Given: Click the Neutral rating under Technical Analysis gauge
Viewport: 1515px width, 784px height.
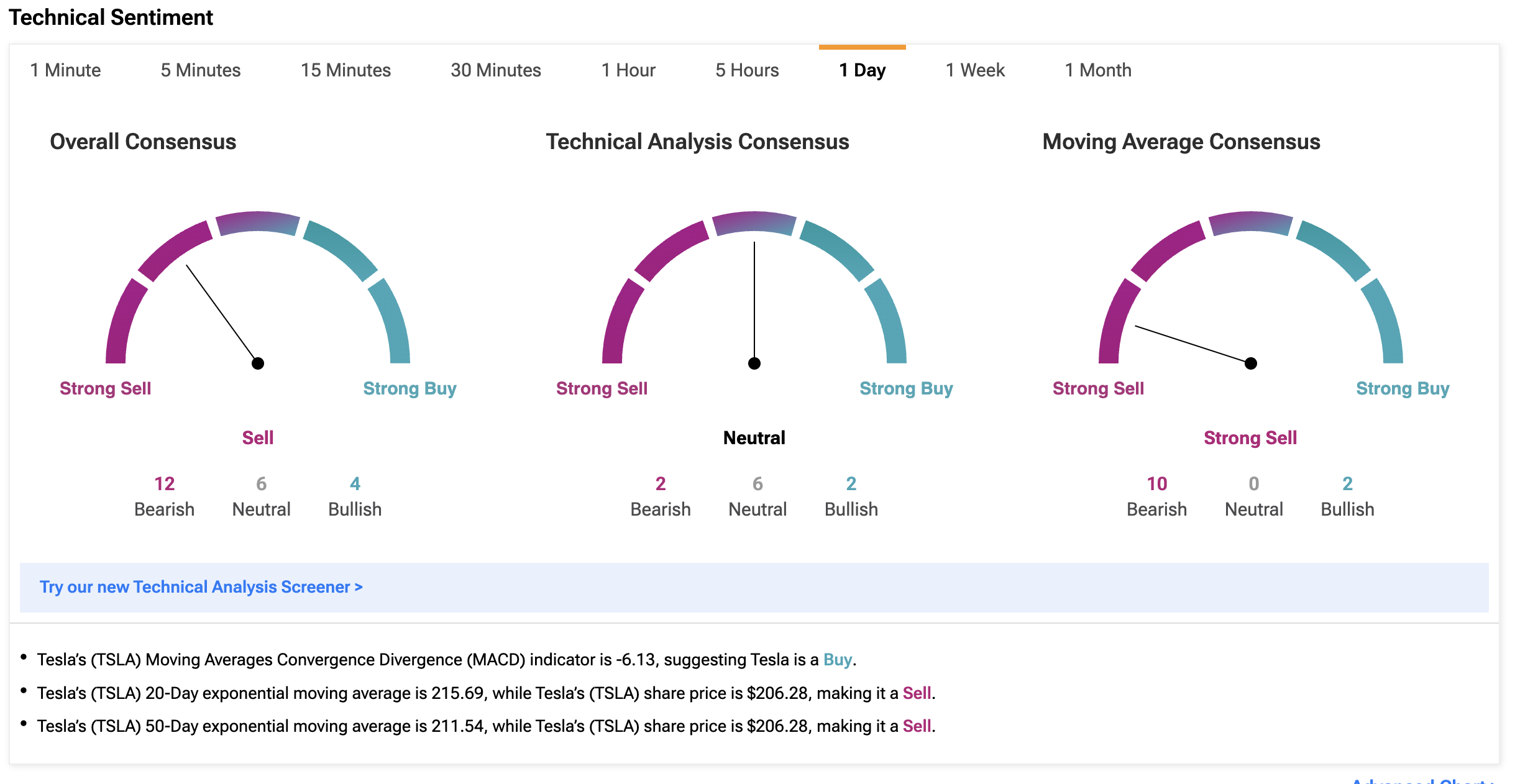Looking at the screenshot, I should point(754,438).
